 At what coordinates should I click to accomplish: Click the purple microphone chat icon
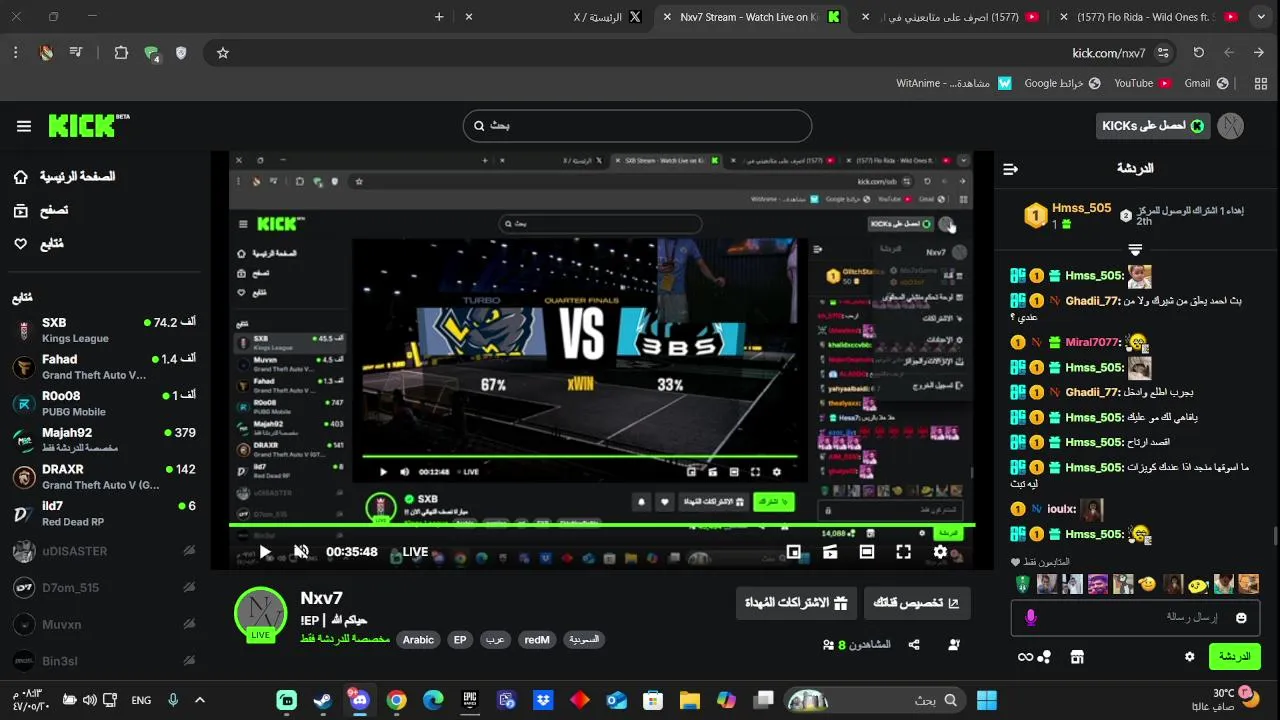coord(1031,618)
